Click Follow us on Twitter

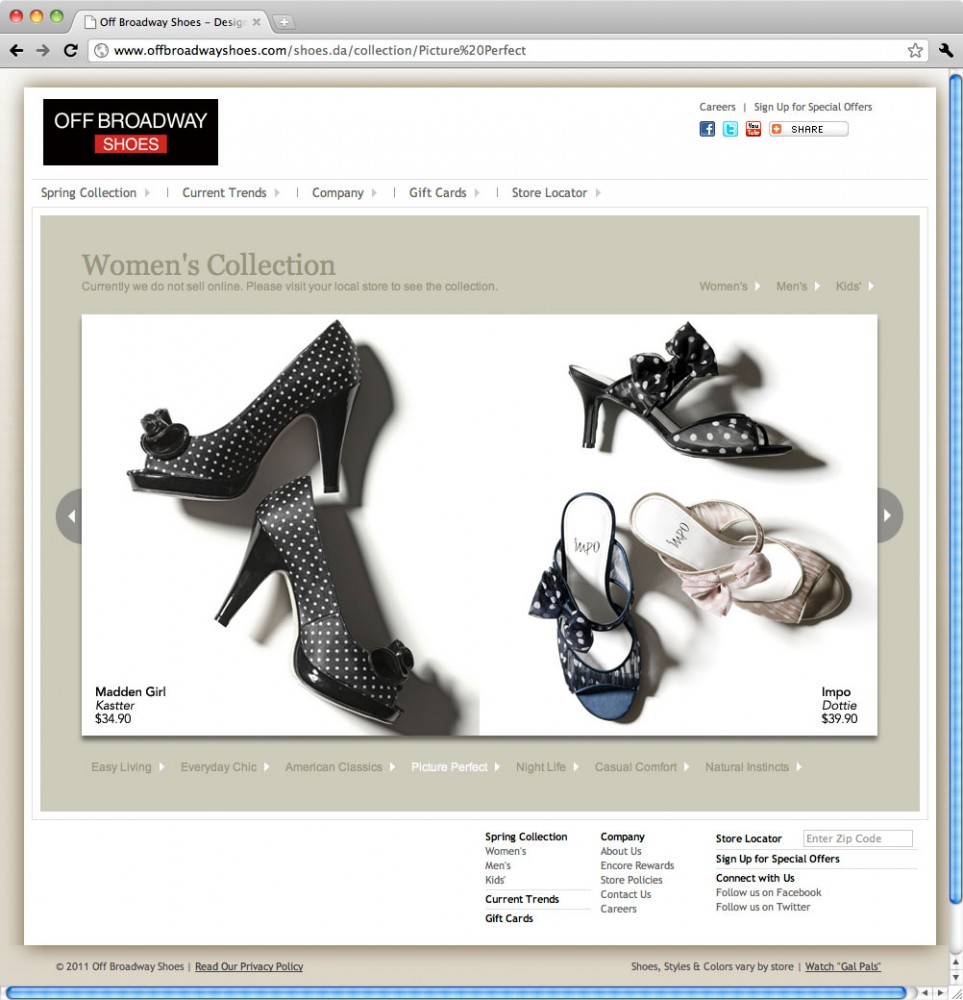(763, 907)
